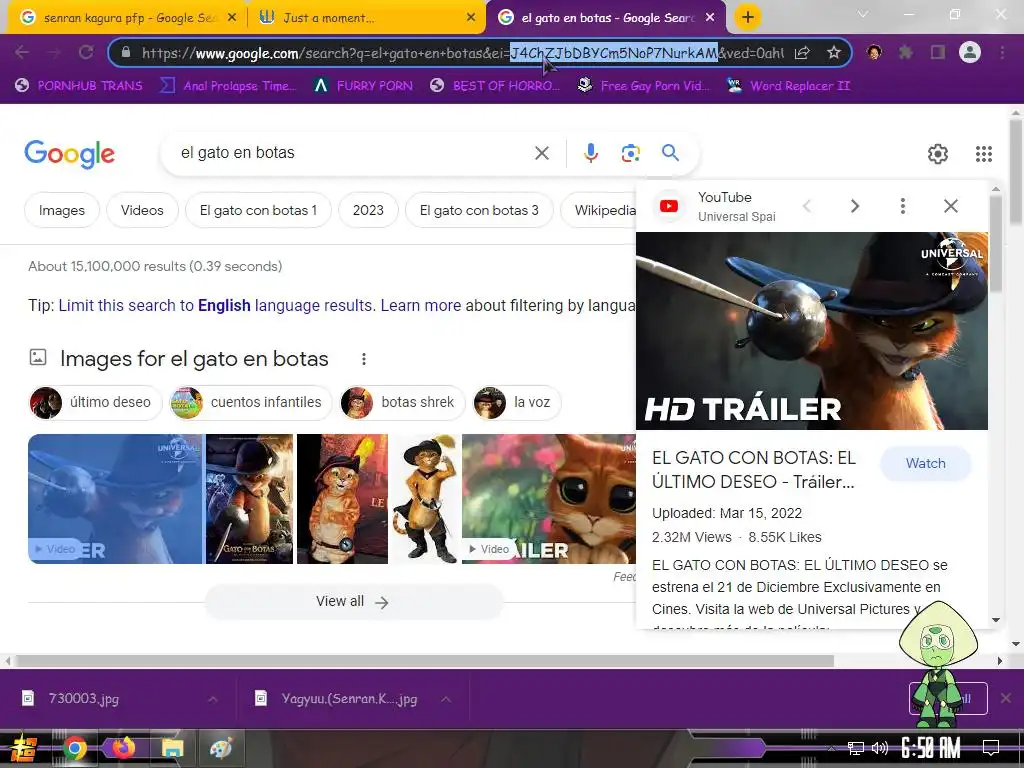The width and height of the screenshot is (1024, 768).
Task: Filter results by Images chip
Action: point(62,210)
